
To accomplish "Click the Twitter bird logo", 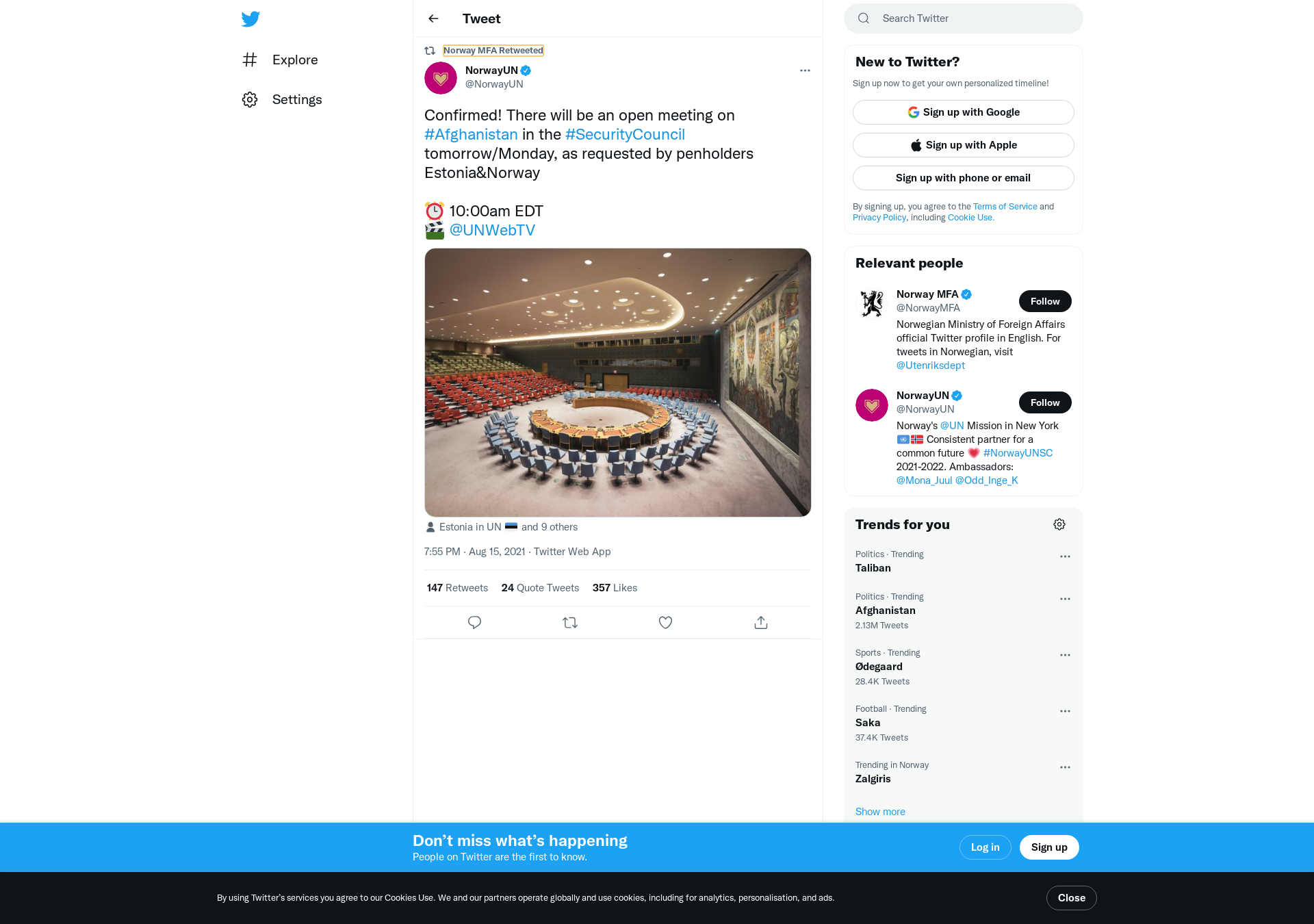I will point(250,18).
